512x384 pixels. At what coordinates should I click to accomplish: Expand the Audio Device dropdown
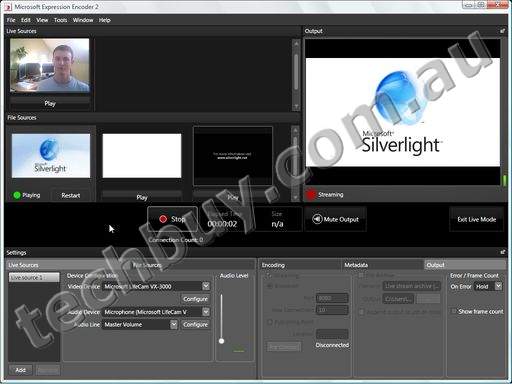pos(206,312)
